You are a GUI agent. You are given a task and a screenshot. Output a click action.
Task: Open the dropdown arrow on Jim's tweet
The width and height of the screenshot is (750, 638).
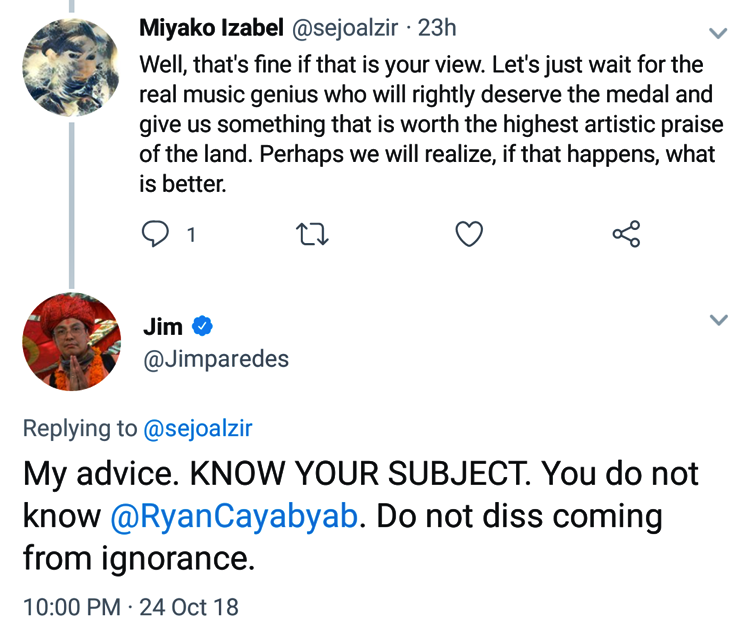coord(717,320)
